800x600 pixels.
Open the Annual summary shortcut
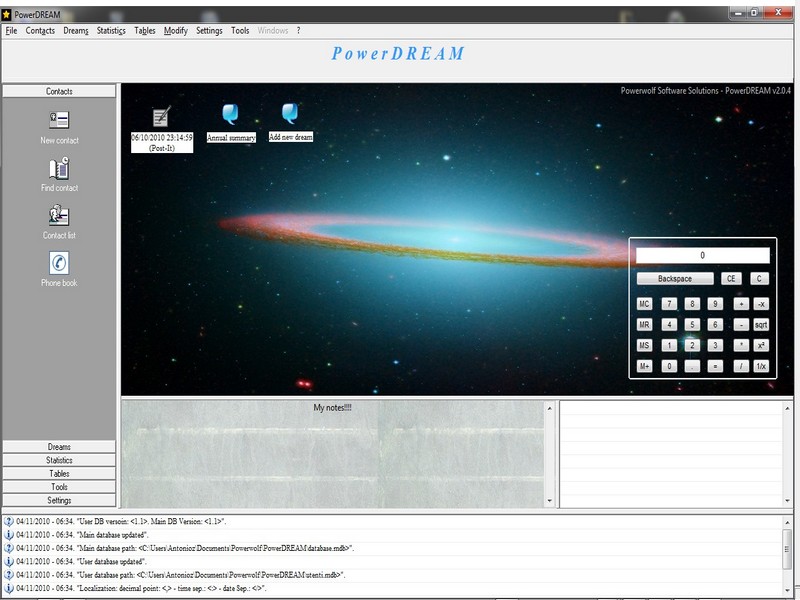(x=231, y=114)
